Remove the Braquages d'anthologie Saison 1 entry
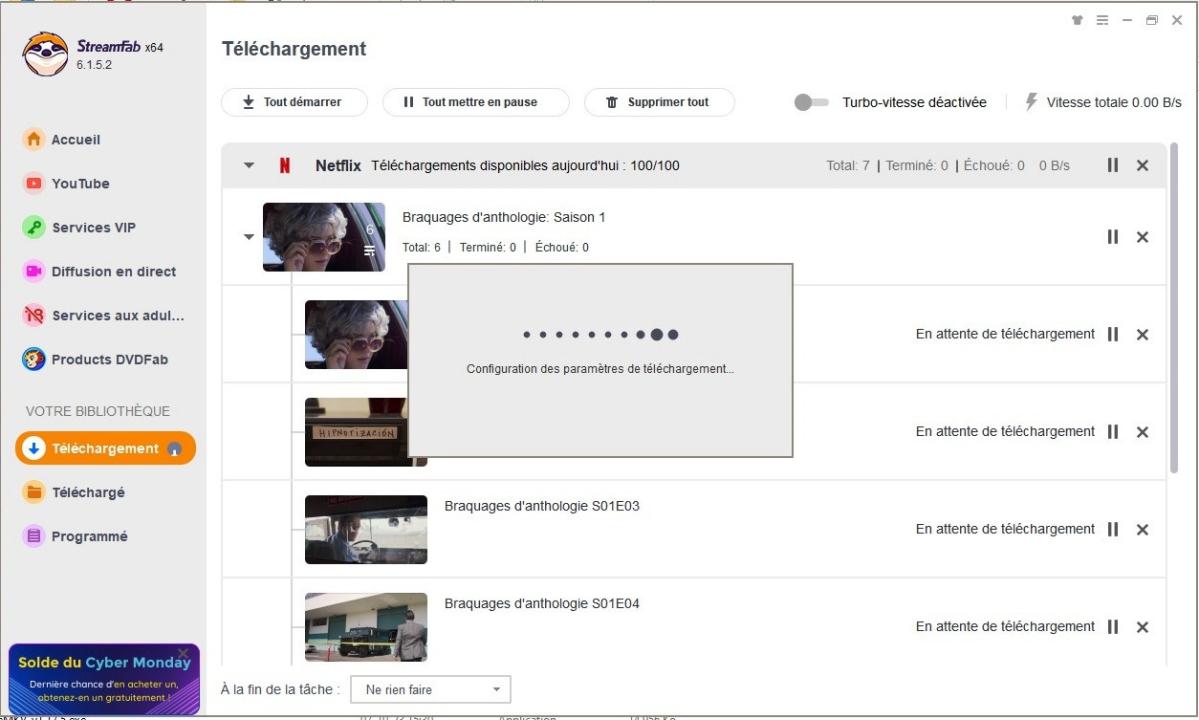 pos(1142,237)
